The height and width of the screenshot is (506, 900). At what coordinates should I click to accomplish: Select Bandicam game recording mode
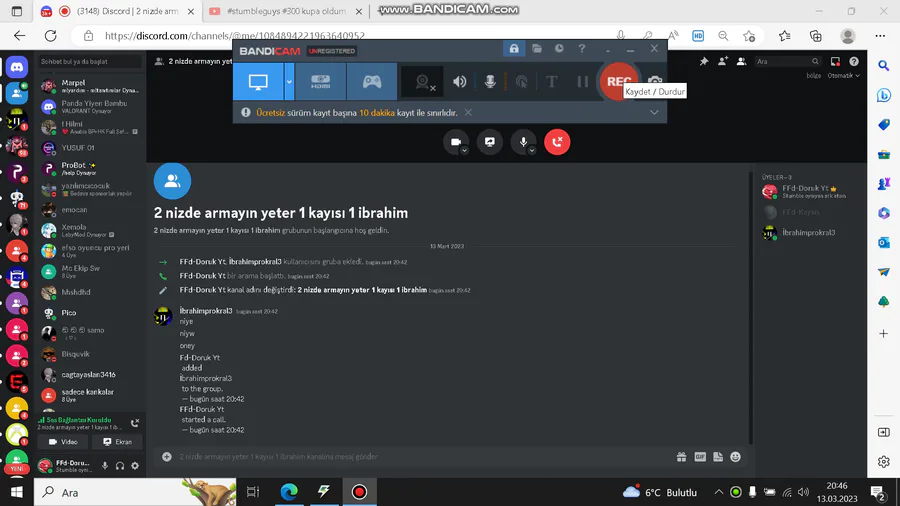coord(371,81)
